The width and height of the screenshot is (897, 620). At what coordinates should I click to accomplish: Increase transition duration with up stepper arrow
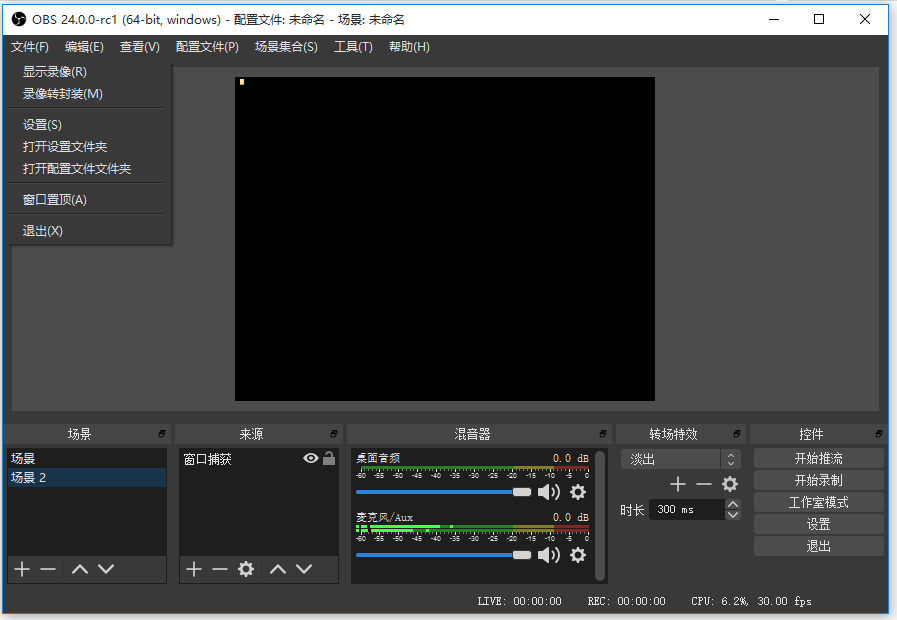click(733, 504)
